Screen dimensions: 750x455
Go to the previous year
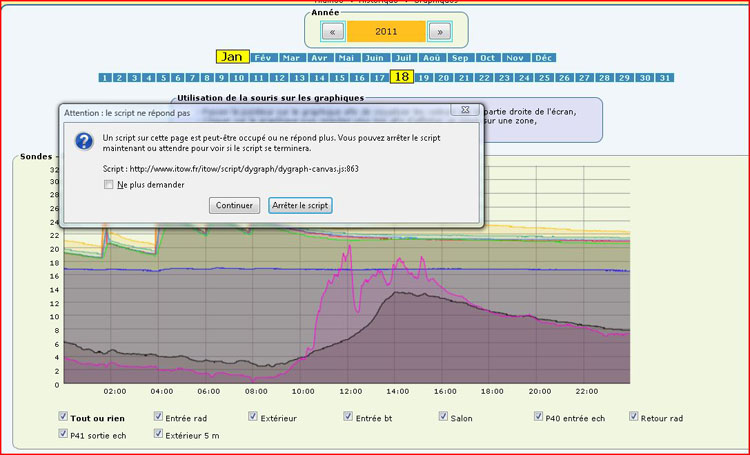(333, 31)
